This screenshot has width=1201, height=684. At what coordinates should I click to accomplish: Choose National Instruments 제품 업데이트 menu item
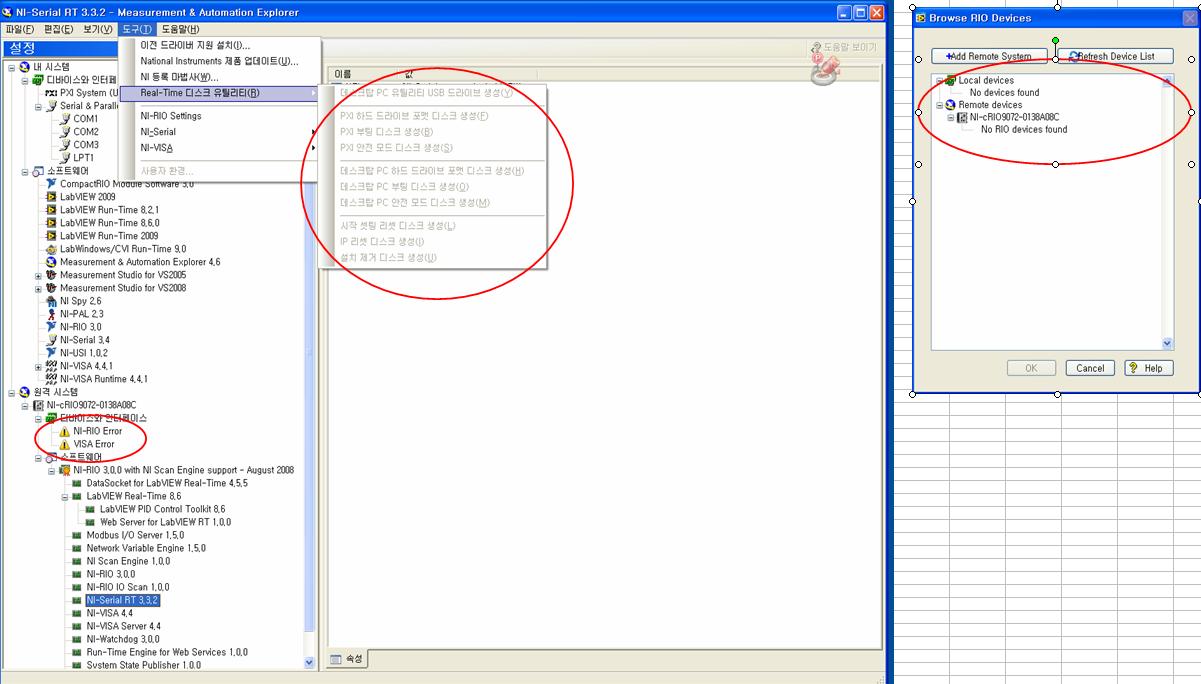pos(219,61)
